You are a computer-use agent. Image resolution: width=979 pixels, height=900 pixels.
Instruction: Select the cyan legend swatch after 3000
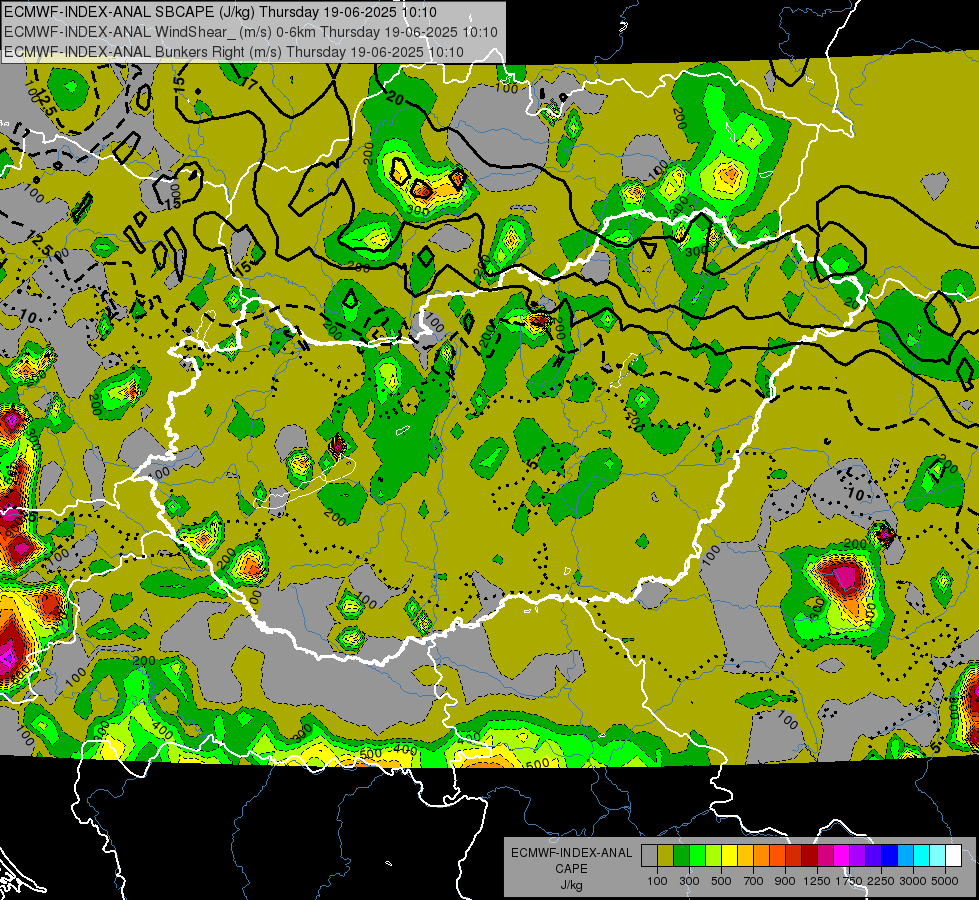(922, 856)
